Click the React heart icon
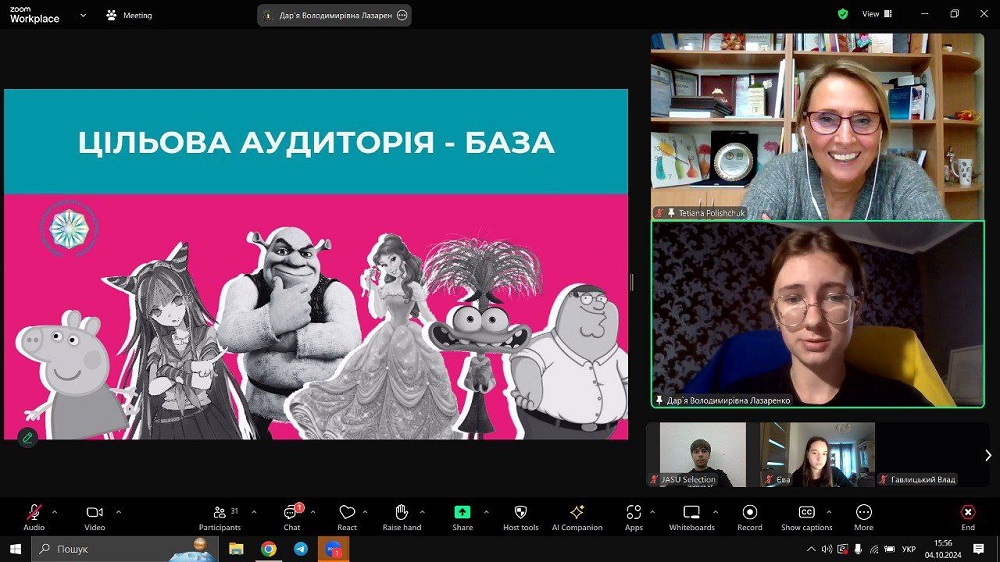This screenshot has width=1000, height=562. click(347, 512)
